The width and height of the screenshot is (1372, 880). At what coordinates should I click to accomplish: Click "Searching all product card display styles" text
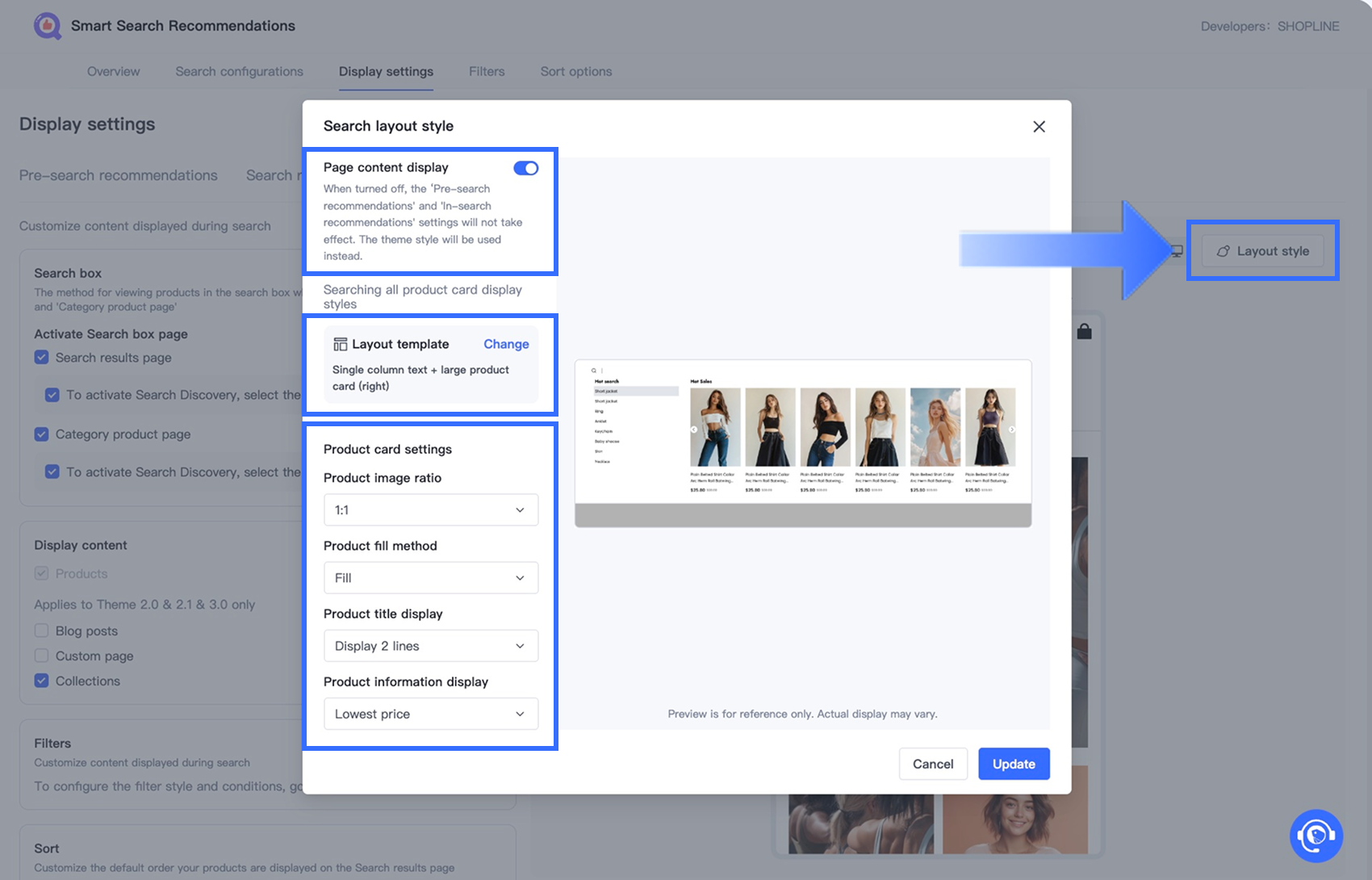tap(423, 296)
